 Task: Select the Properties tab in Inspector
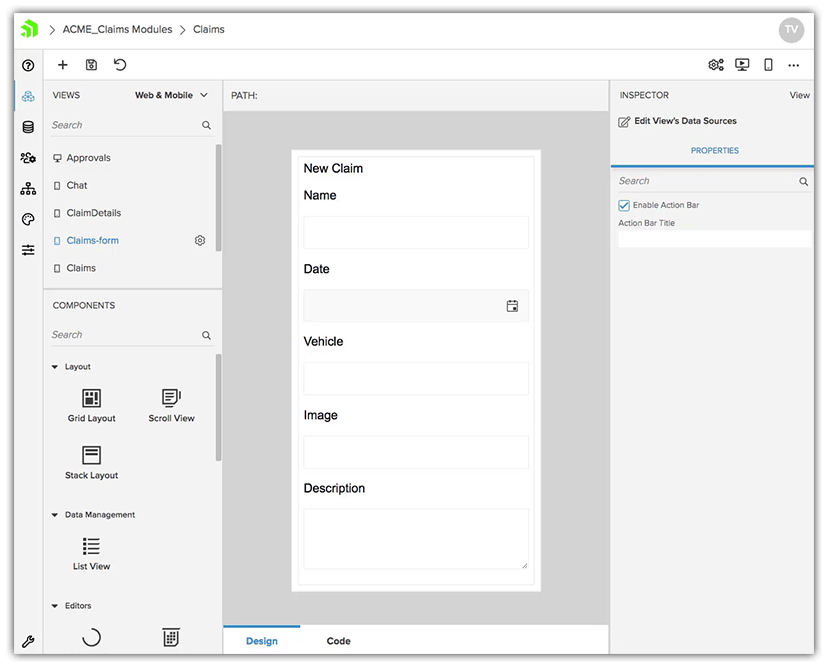(714, 151)
